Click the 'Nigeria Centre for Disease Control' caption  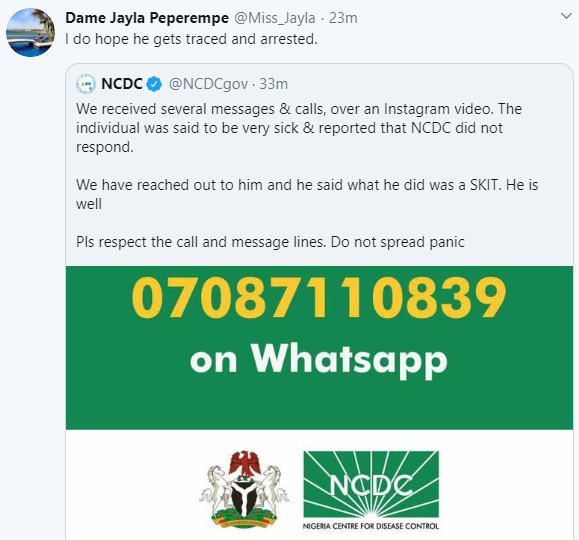coord(371,526)
